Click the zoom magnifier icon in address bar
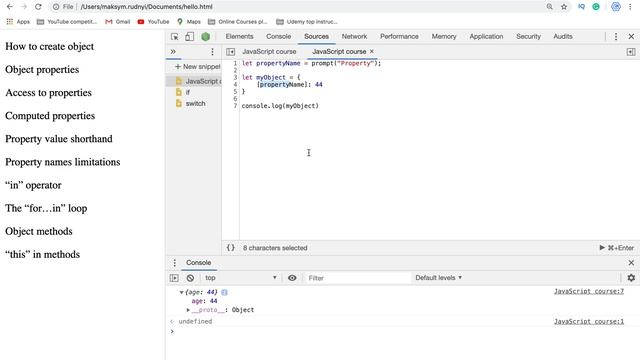Viewport: 640px width, 360px height. (549, 7)
